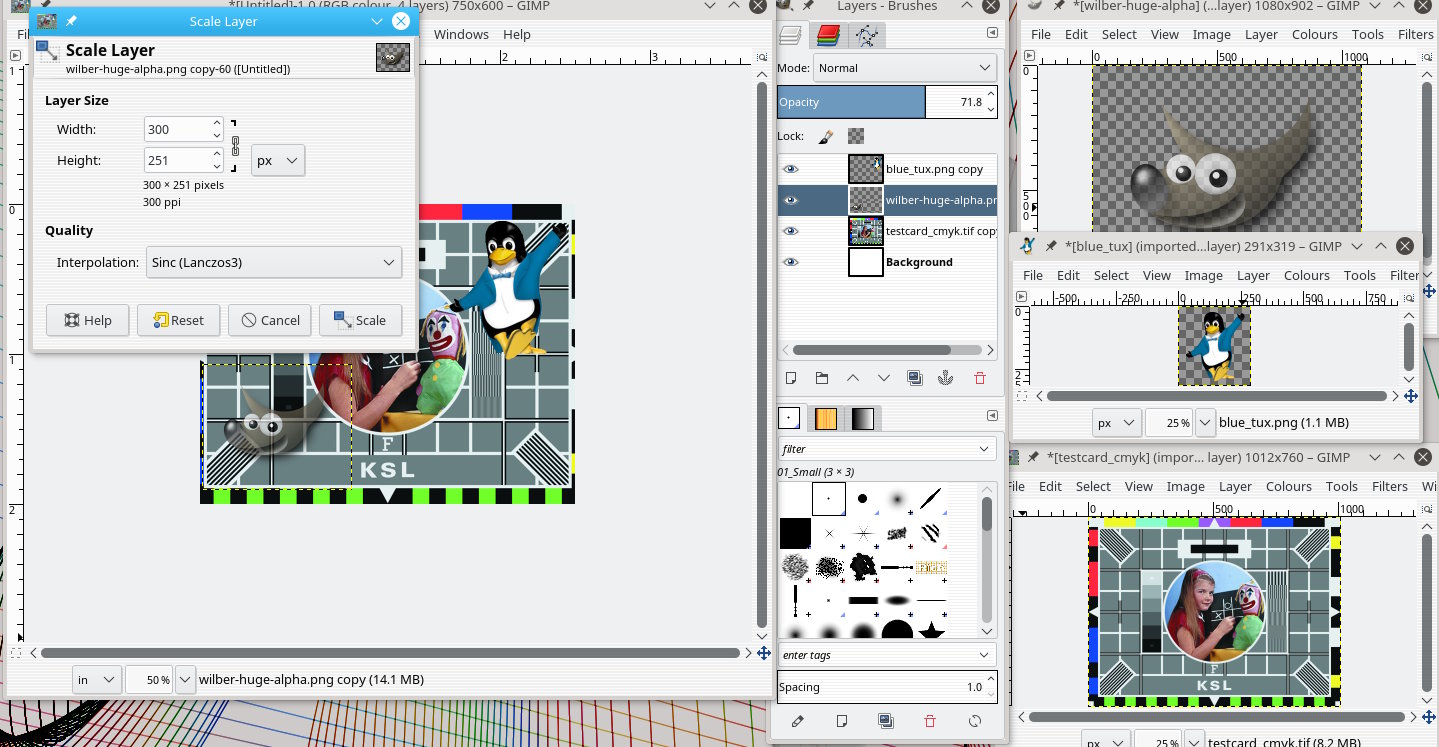Open the Patterns tab in lower dock
Viewport: 1439px width, 747px height.
click(826, 418)
